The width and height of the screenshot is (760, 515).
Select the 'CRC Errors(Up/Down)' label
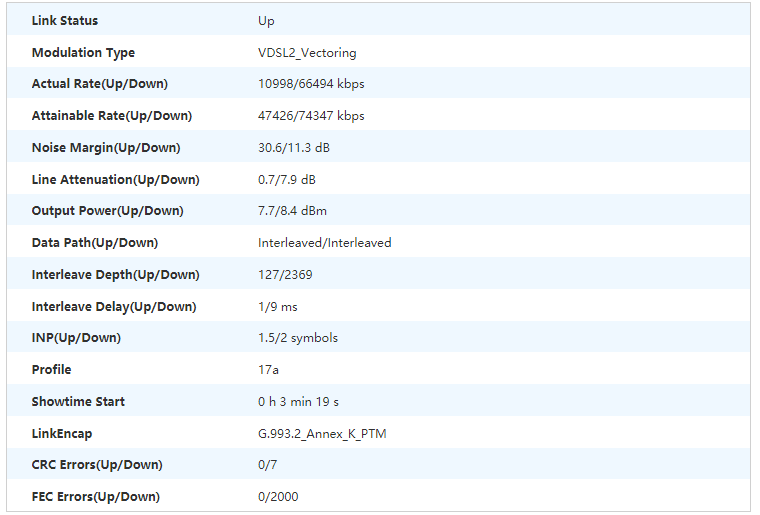tap(97, 465)
